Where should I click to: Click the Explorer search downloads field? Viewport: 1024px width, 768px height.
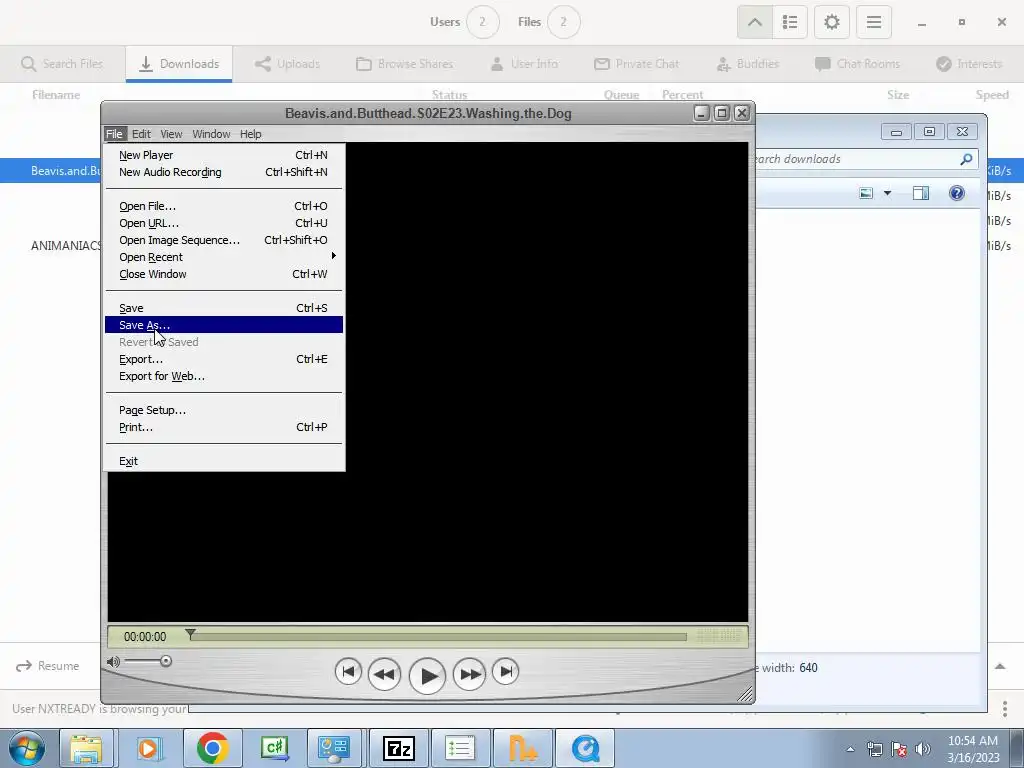(x=856, y=159)
